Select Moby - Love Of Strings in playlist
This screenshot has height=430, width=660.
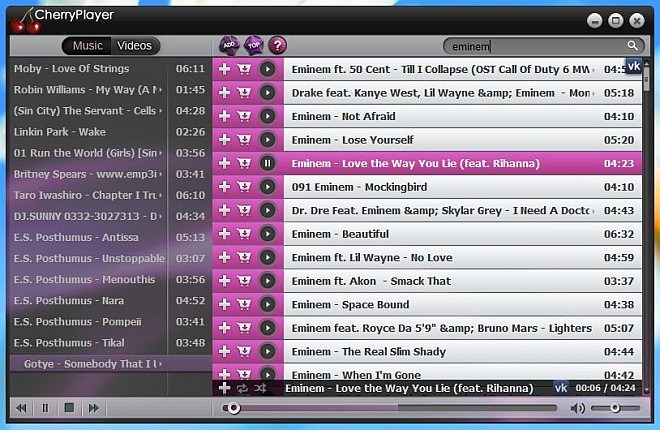(x=109, y=69)
